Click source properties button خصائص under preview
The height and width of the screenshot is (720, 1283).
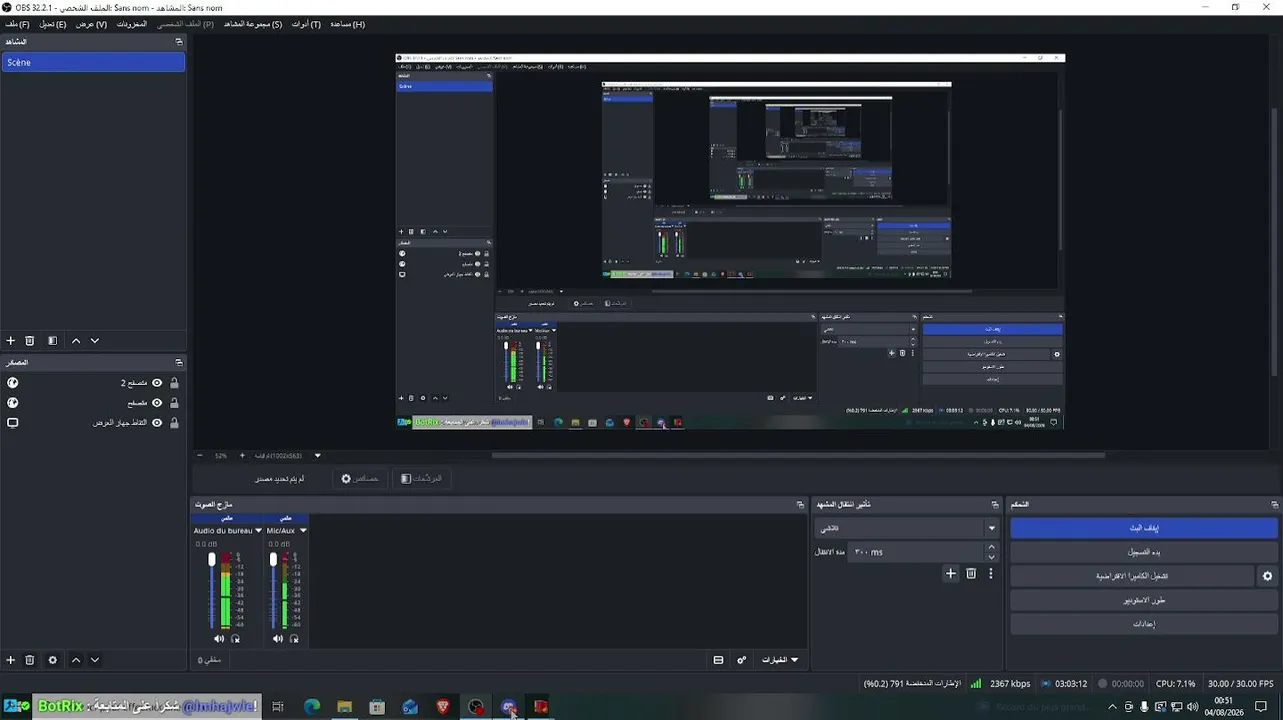pos(360,479)
